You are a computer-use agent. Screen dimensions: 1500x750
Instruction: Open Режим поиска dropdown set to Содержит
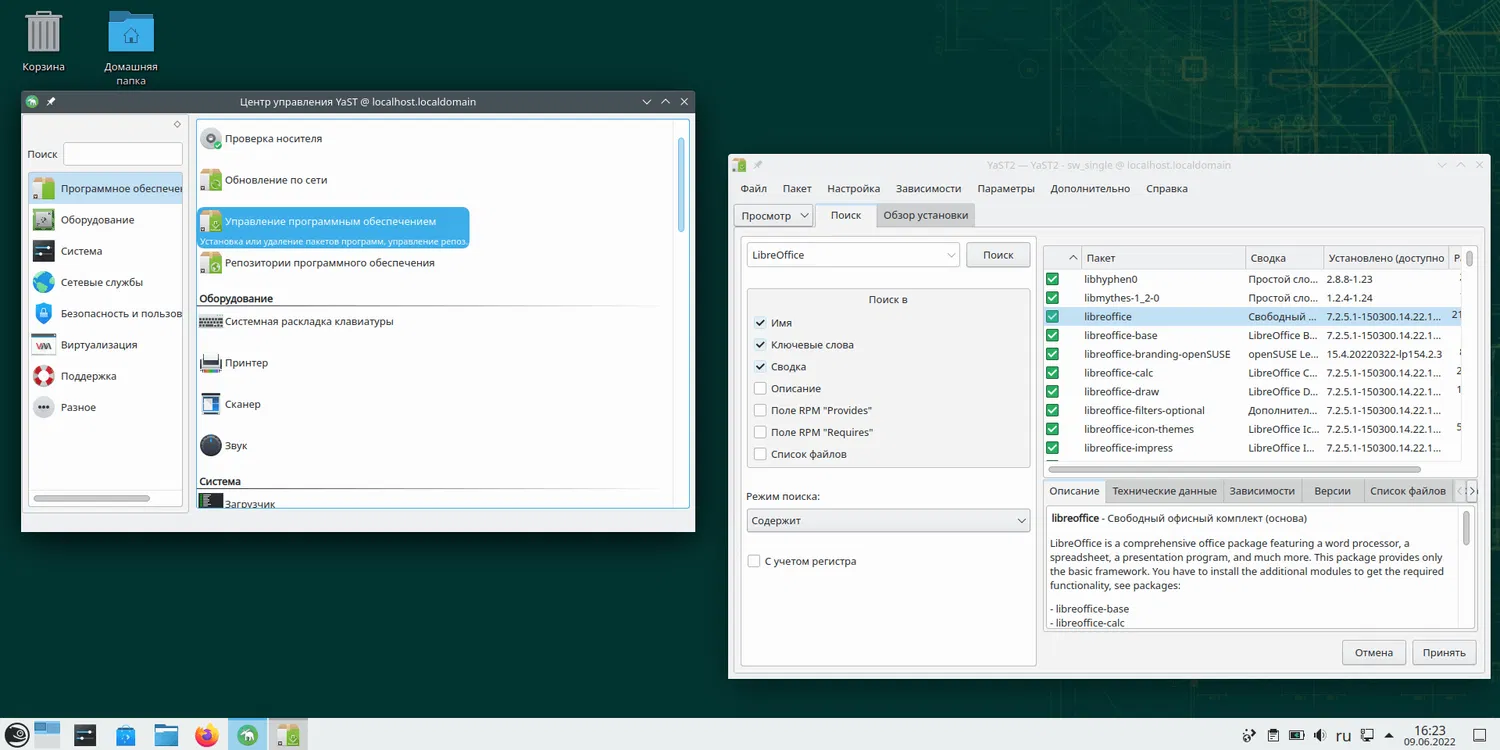(x=888, y=521)
